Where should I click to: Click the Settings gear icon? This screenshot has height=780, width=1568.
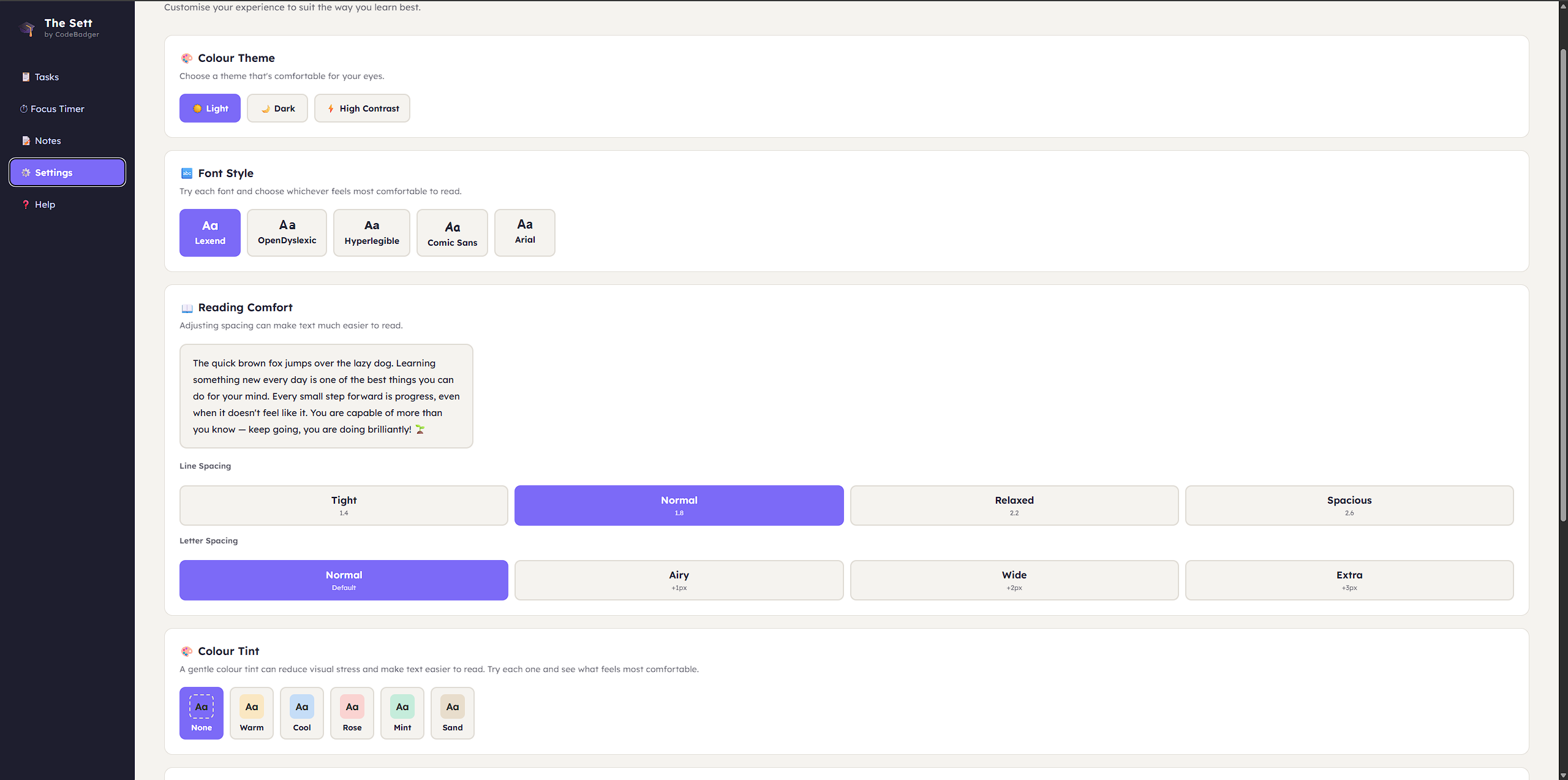26,173
